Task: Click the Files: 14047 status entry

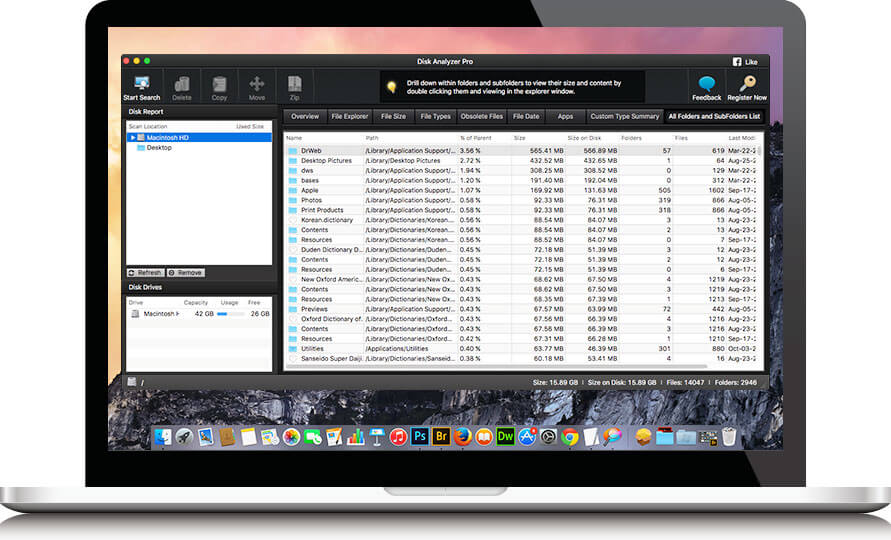Action: [x=685, y=383]
